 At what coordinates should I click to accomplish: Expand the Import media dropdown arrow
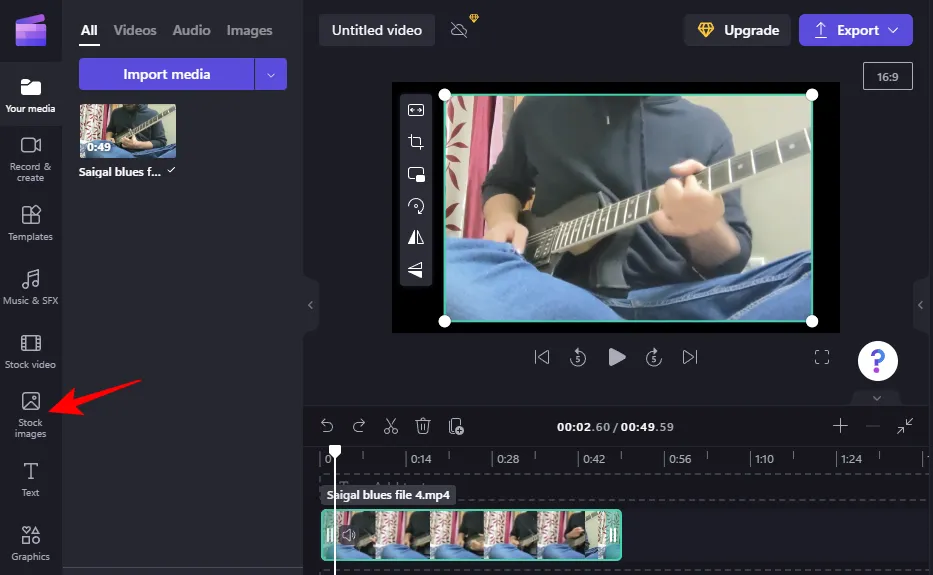(x=271, y=74)
